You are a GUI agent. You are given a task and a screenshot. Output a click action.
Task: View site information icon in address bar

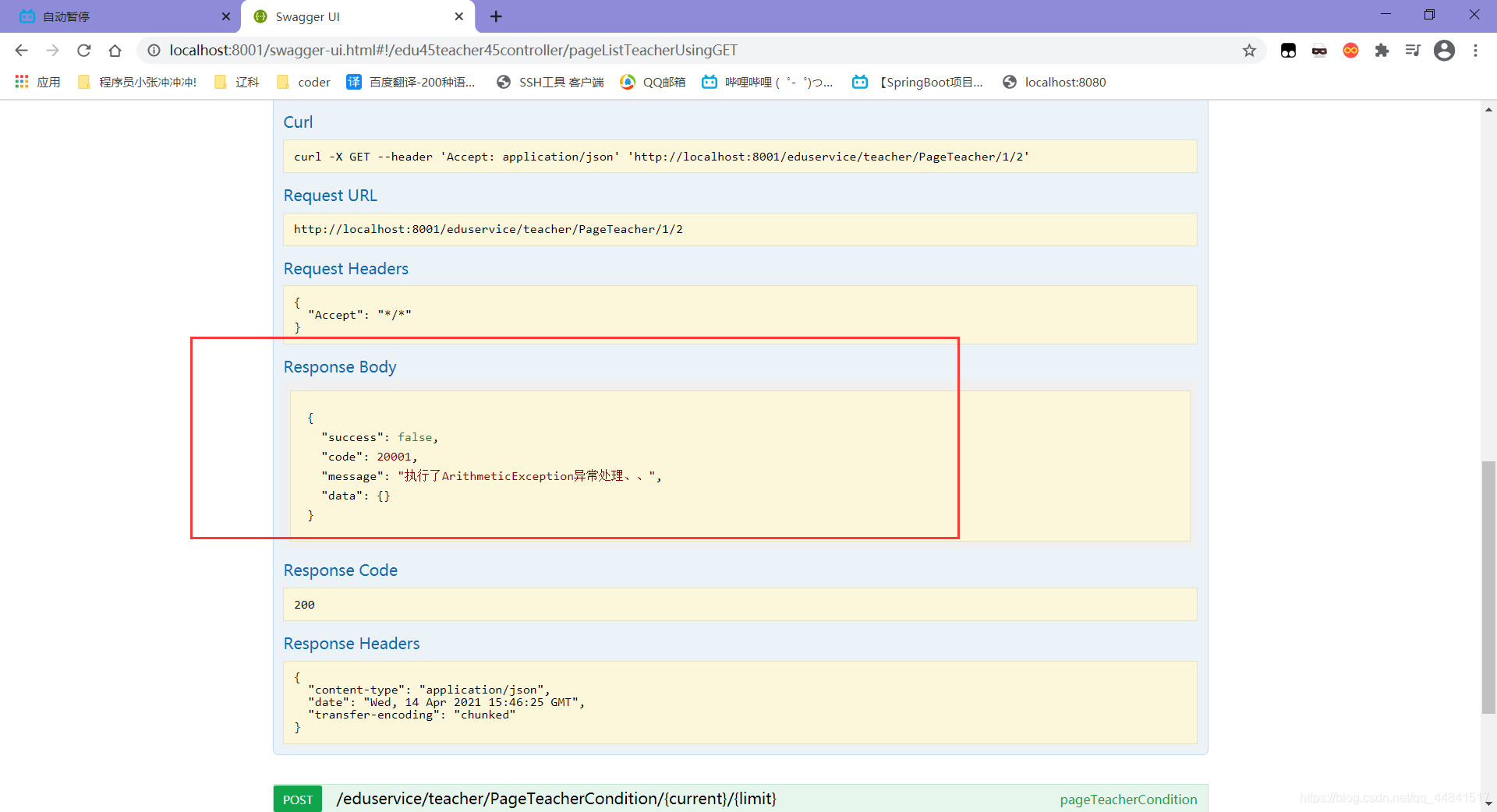tap(154, 51)
